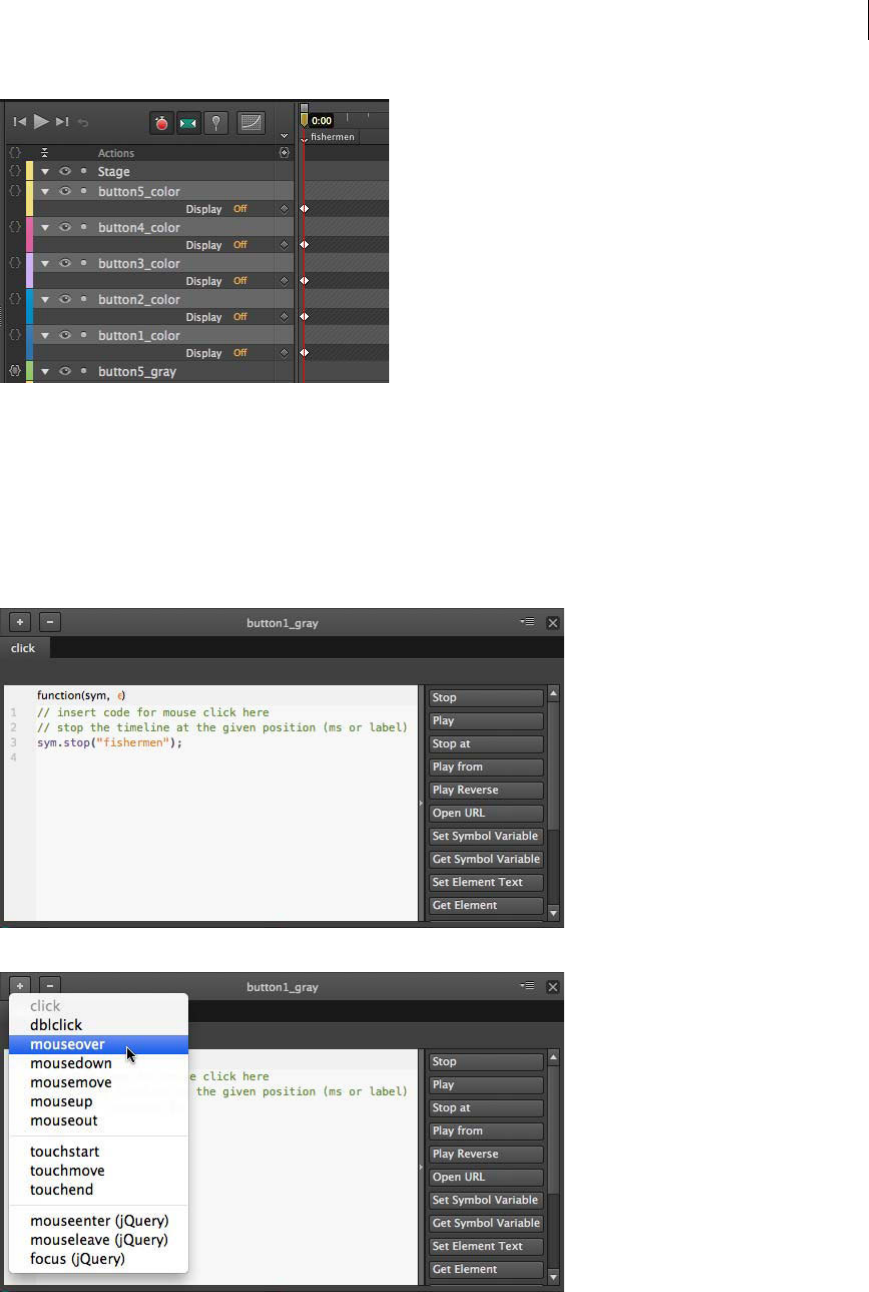869x1292 pixels.
Task: Collapse the button4_color layer
Action: point(45,227)
